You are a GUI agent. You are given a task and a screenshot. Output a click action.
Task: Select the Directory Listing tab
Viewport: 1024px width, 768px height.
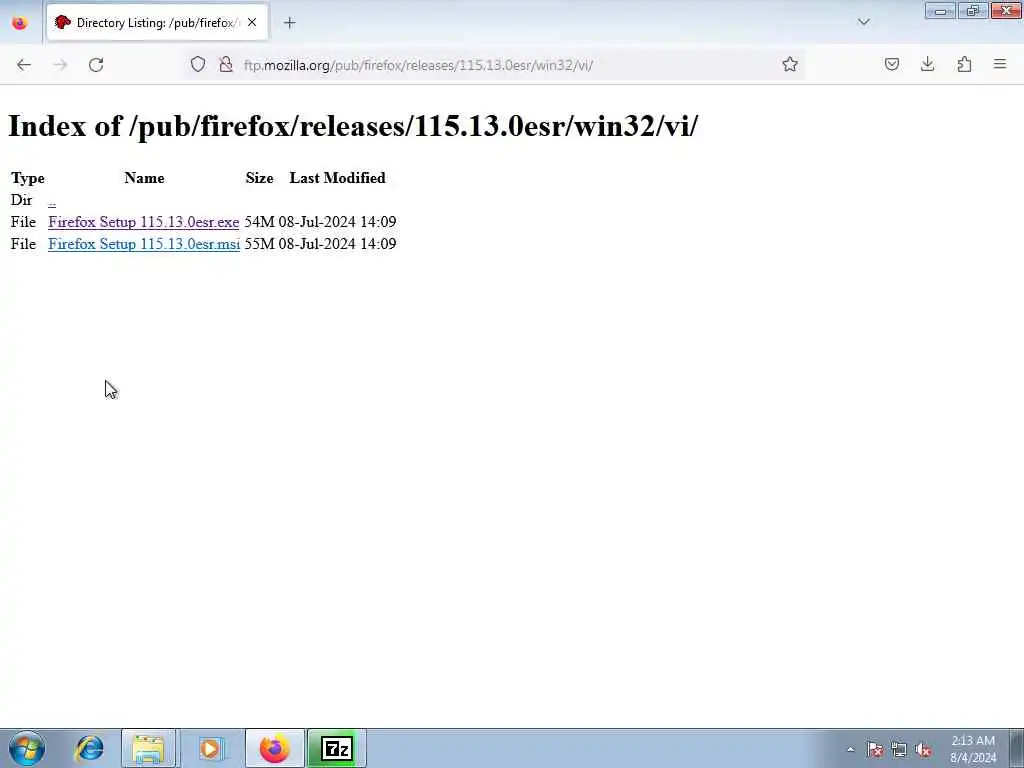[157, 23]
